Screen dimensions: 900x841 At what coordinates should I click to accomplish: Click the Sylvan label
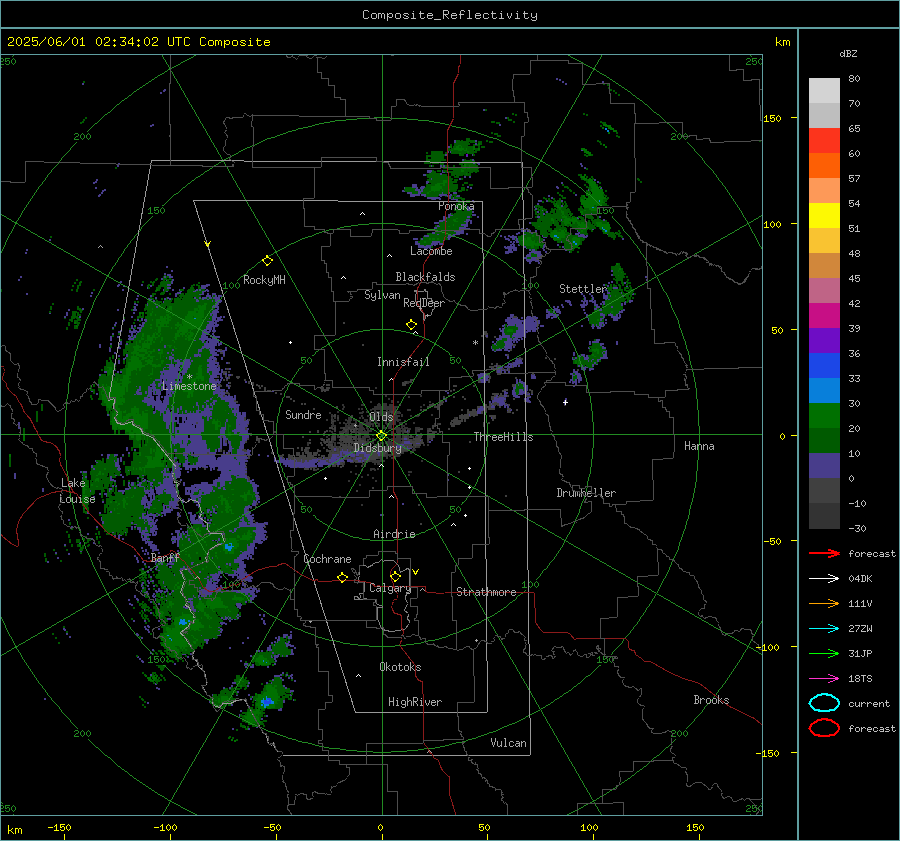tap(382, 295)
